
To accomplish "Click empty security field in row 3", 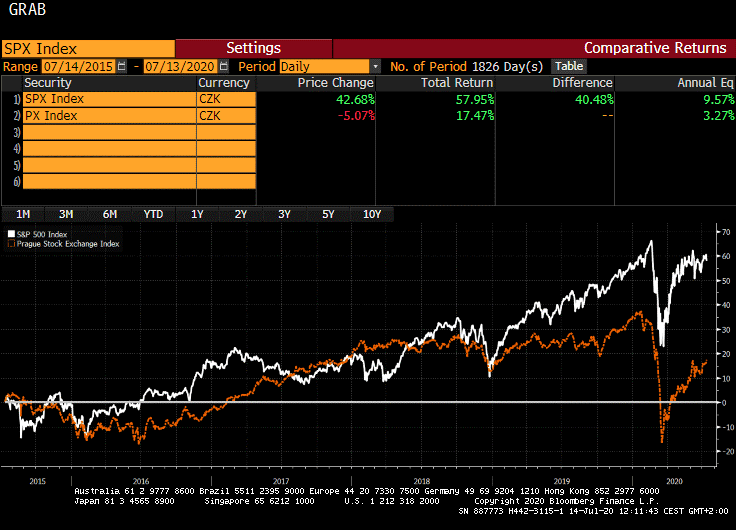I will point(109,132).
